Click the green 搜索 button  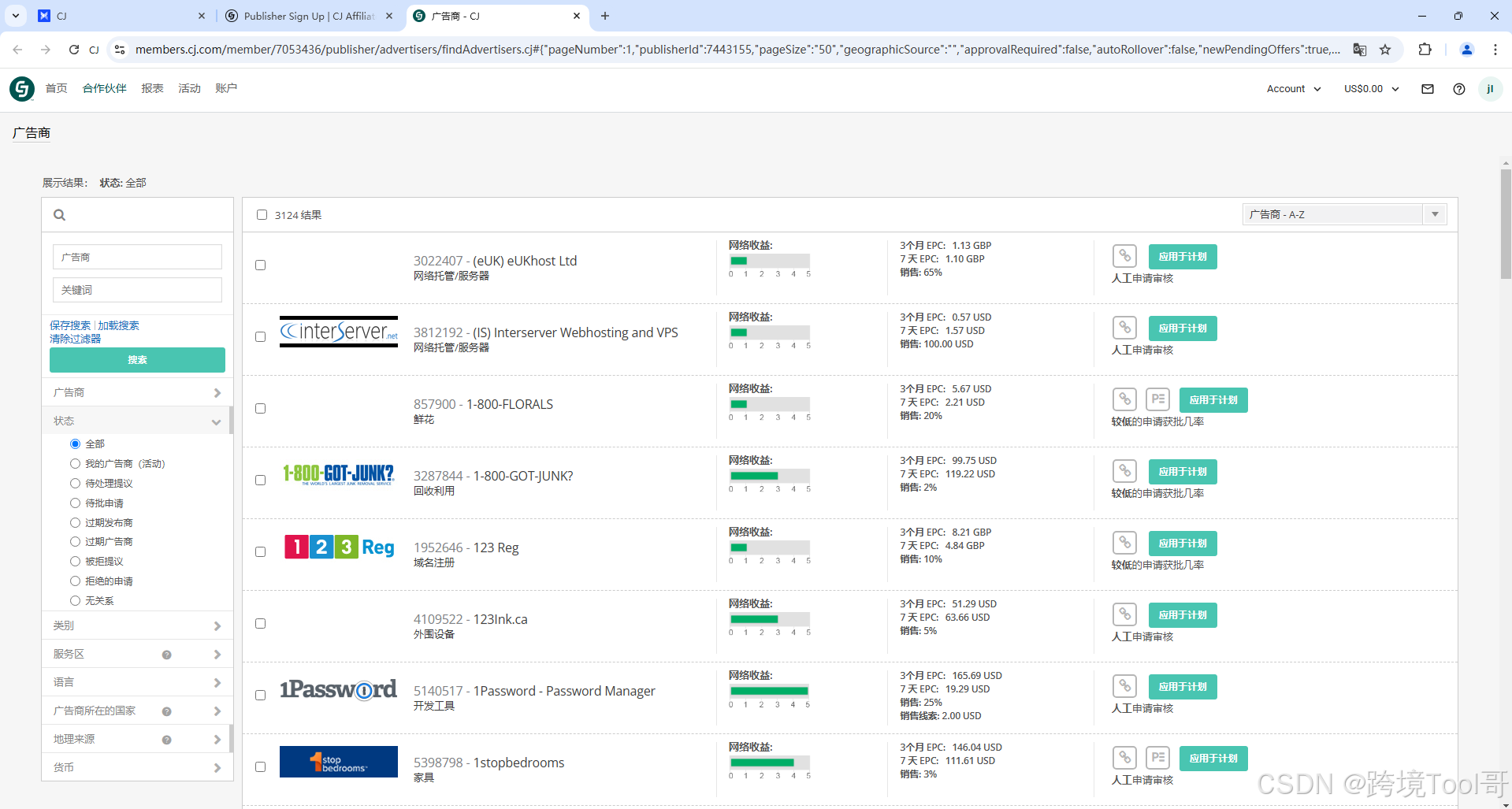[137, 360]
